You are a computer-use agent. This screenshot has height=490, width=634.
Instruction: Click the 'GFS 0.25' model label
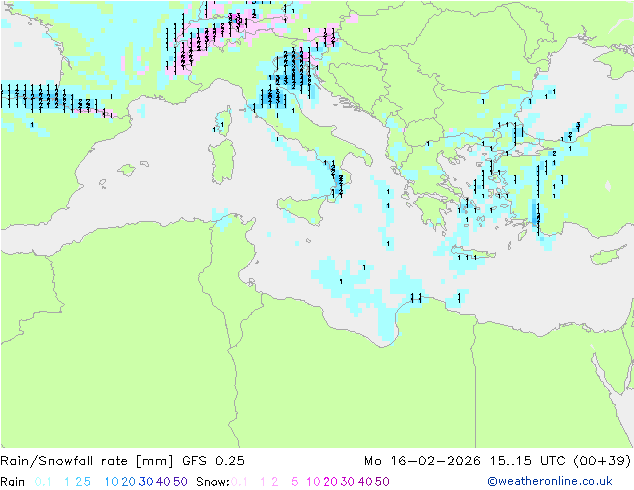click(x=213, y=461)
